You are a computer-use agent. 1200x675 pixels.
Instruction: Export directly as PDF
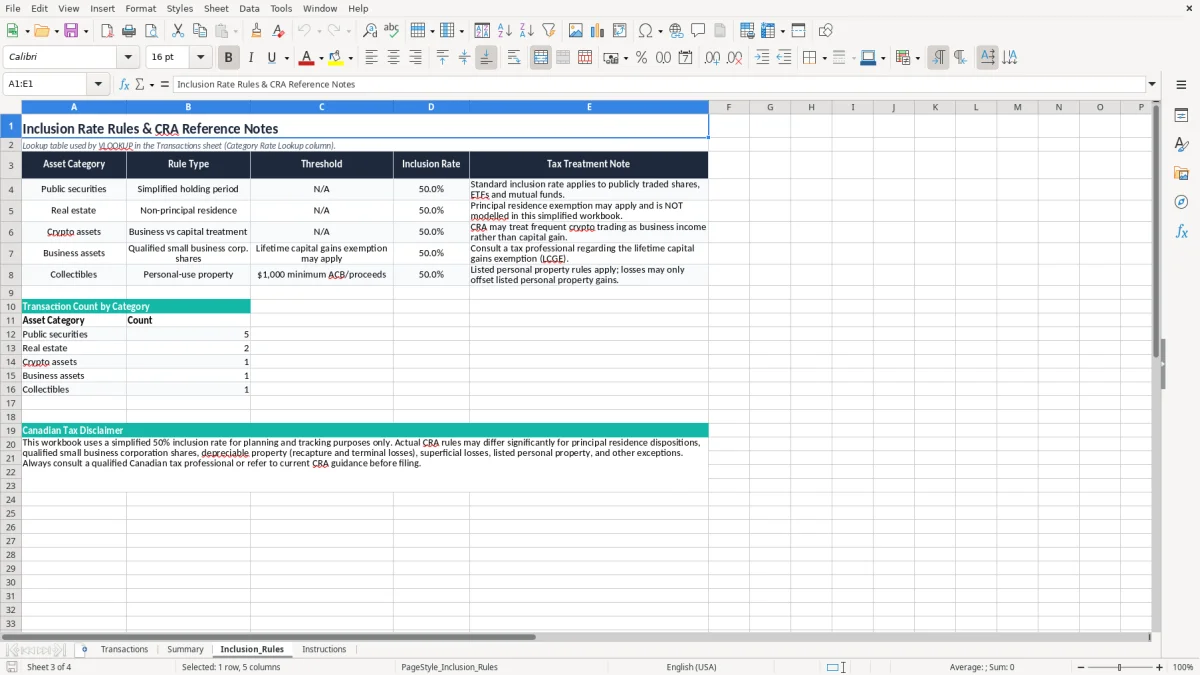(107, 31)
